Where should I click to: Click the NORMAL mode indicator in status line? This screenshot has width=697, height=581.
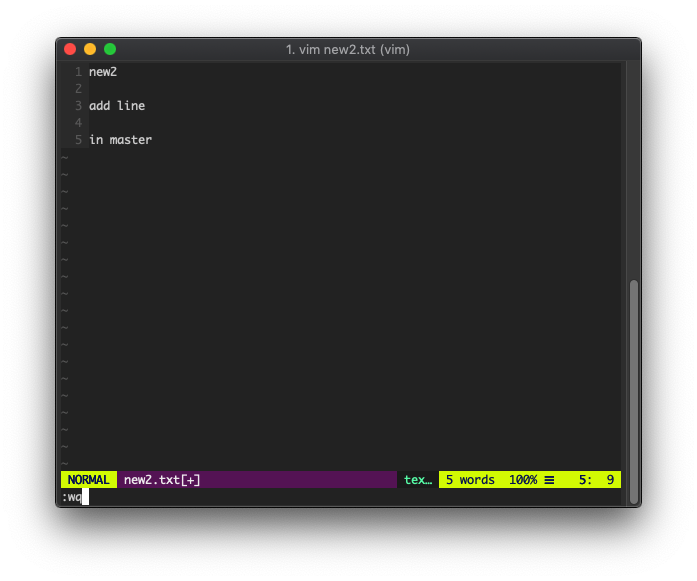click(88, 480)
